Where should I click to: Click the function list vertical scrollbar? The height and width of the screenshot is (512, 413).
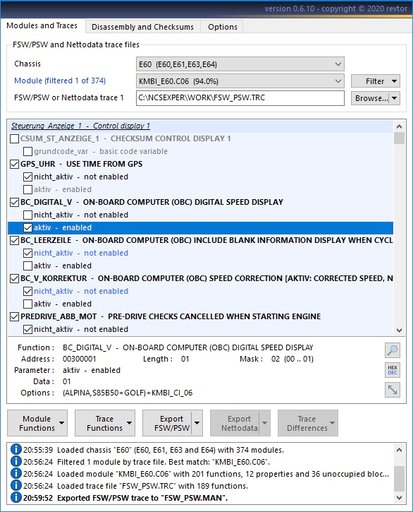[x=399, y=228]
